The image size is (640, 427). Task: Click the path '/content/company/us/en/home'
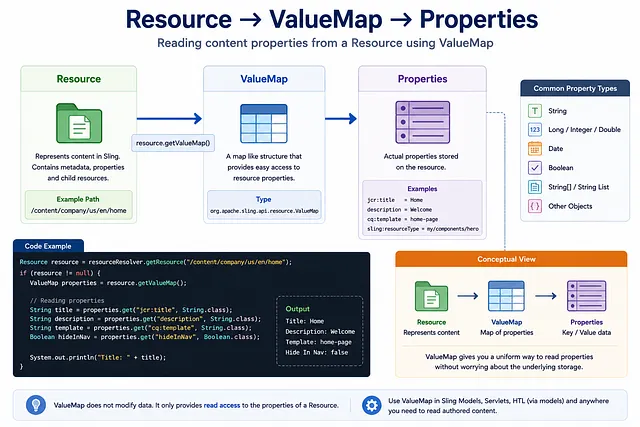[x=79, y=211]
